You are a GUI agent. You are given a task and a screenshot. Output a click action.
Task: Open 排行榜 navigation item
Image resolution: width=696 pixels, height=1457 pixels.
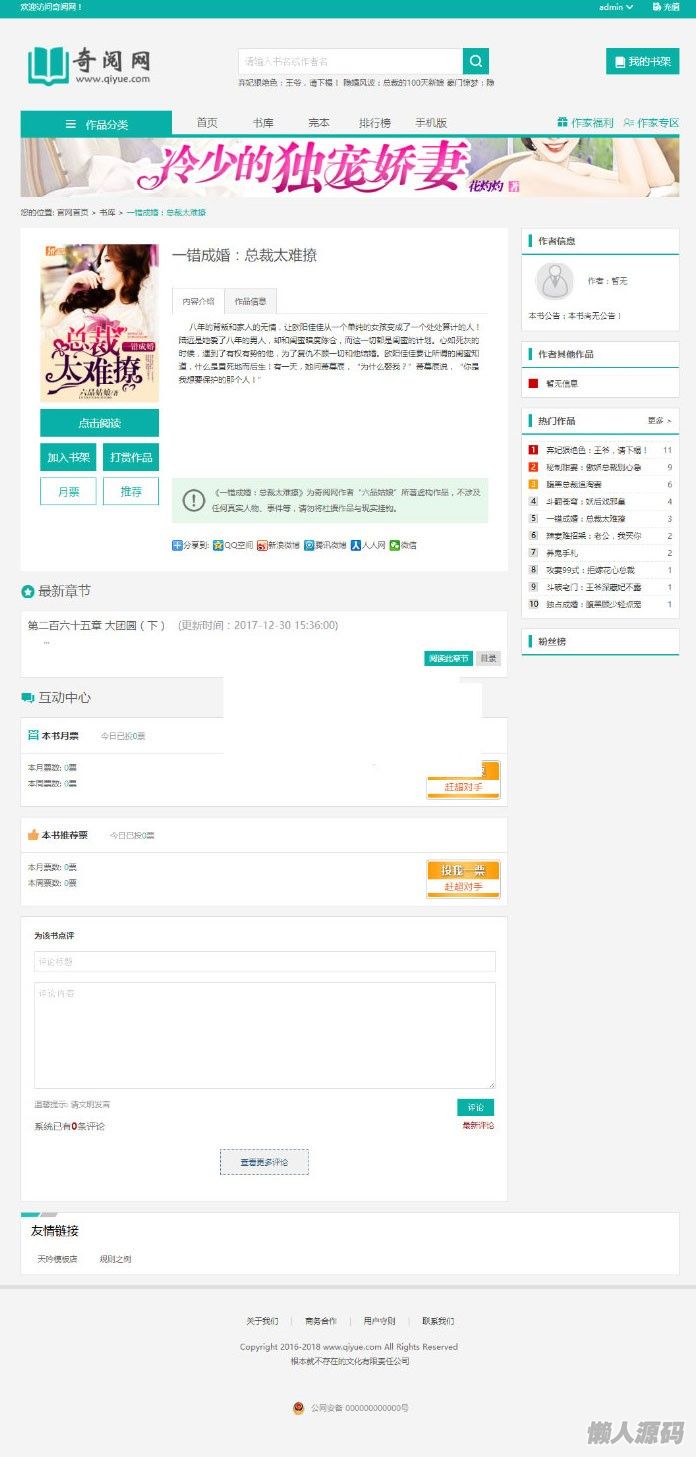click(375, 123)
